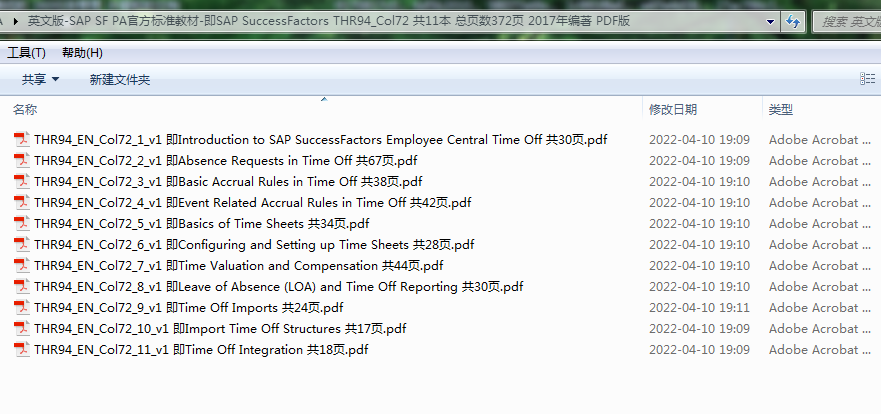The height and width of the screenshot is (414, 881).
Task: Click the search box at top right
Action: pos(847,22)
